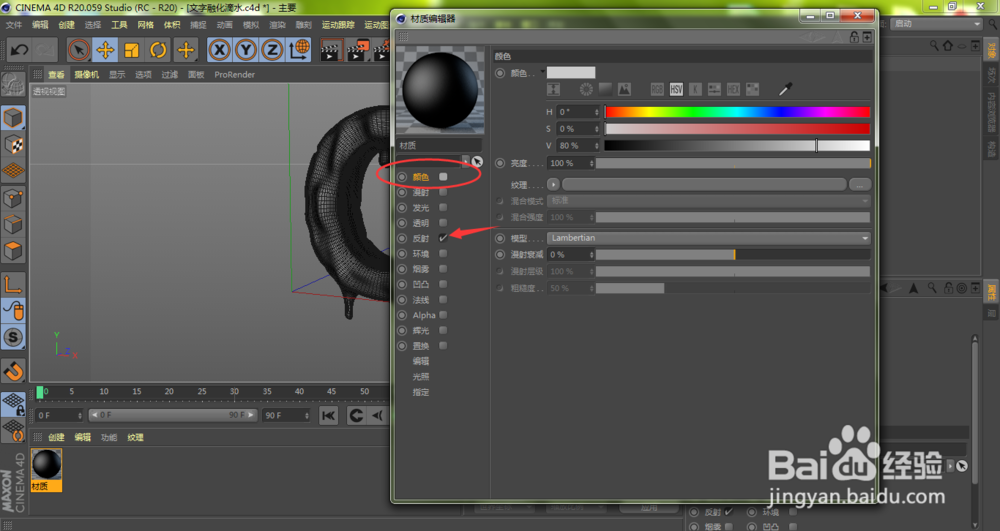Image resolution: width=1000 pixels, height=531 pixels.
Task: Click the H value stepper arrows
Action: pos(597,112)
